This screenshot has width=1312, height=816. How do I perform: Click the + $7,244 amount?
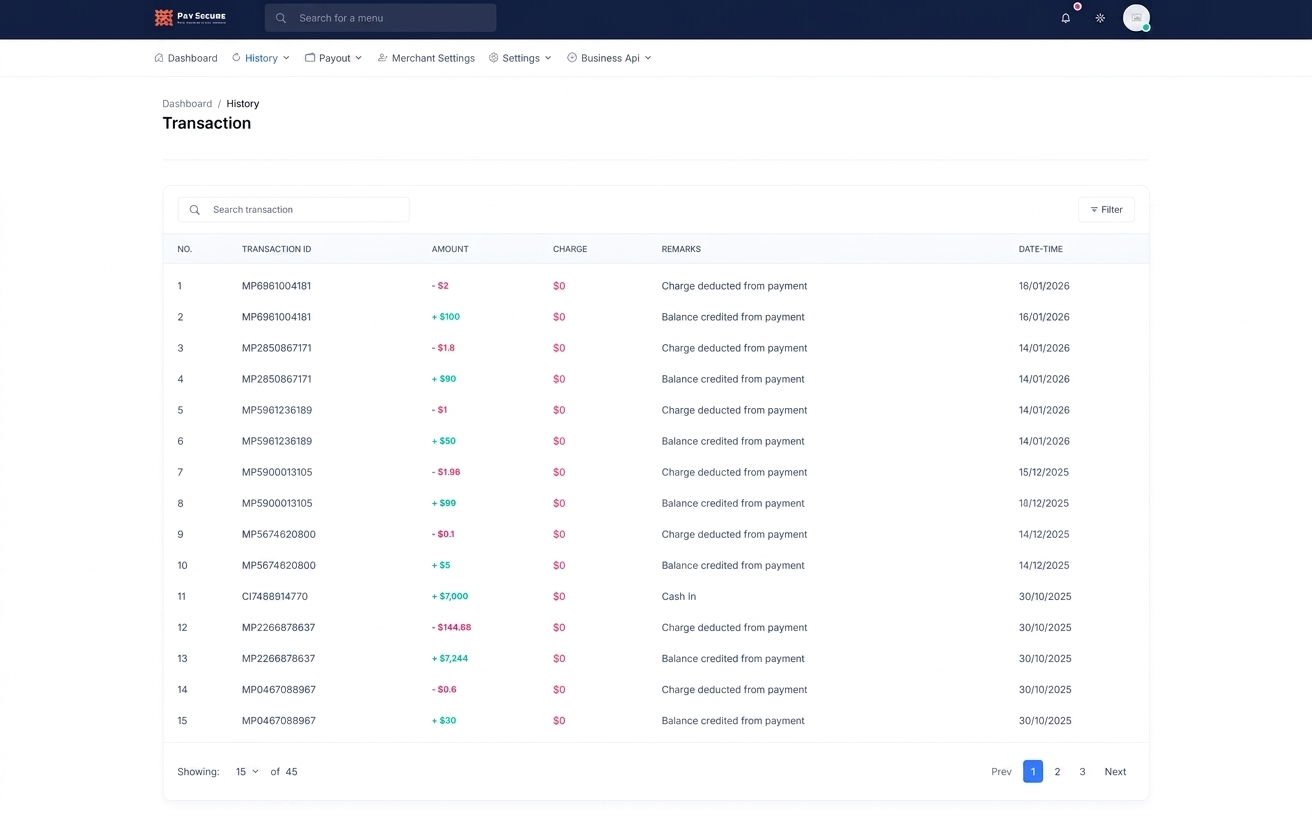point(450,659)
